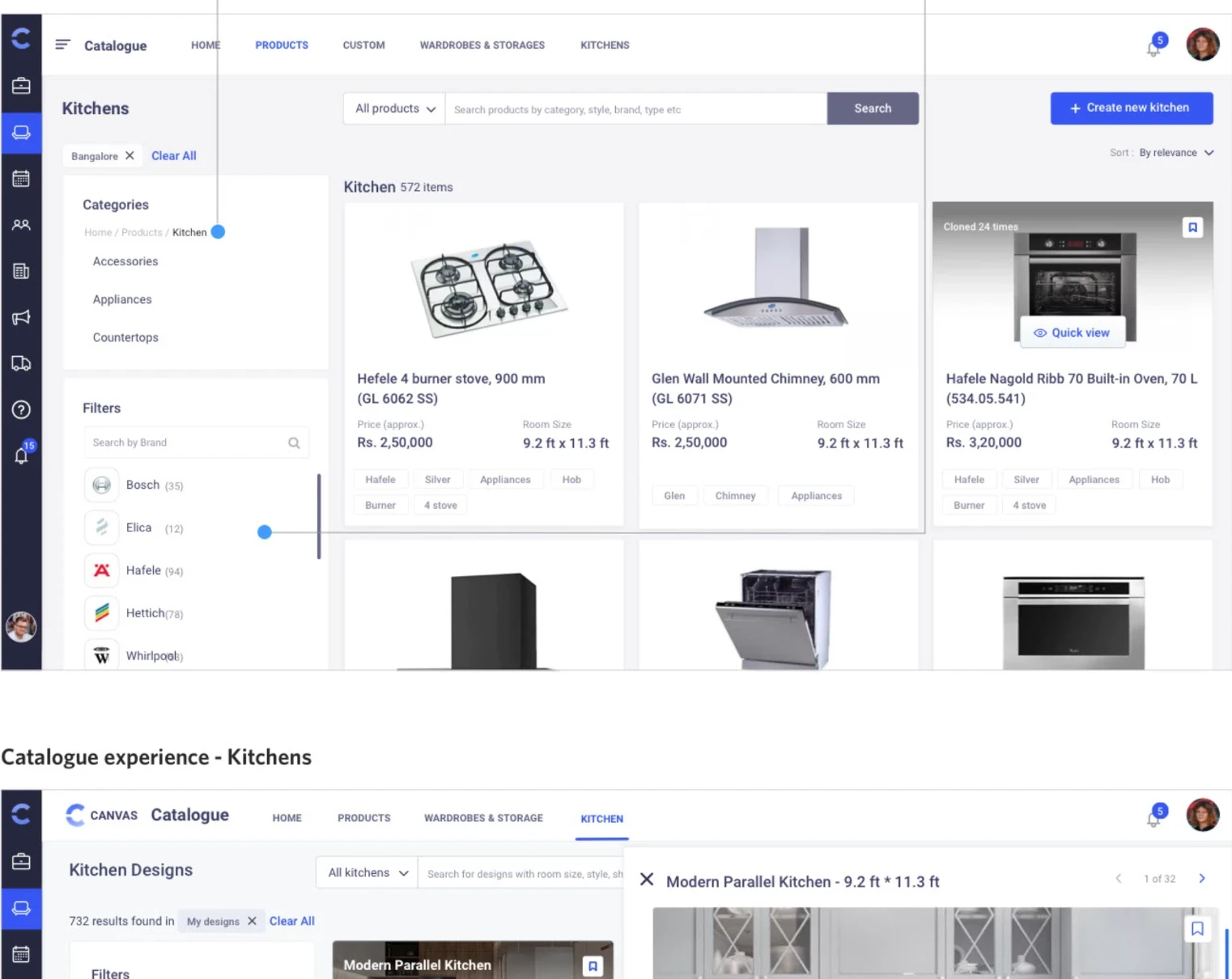Open the Hefele 4 burner stove image
The height and width of the screenshot is (979, 1232).
(x=488, y=287)
